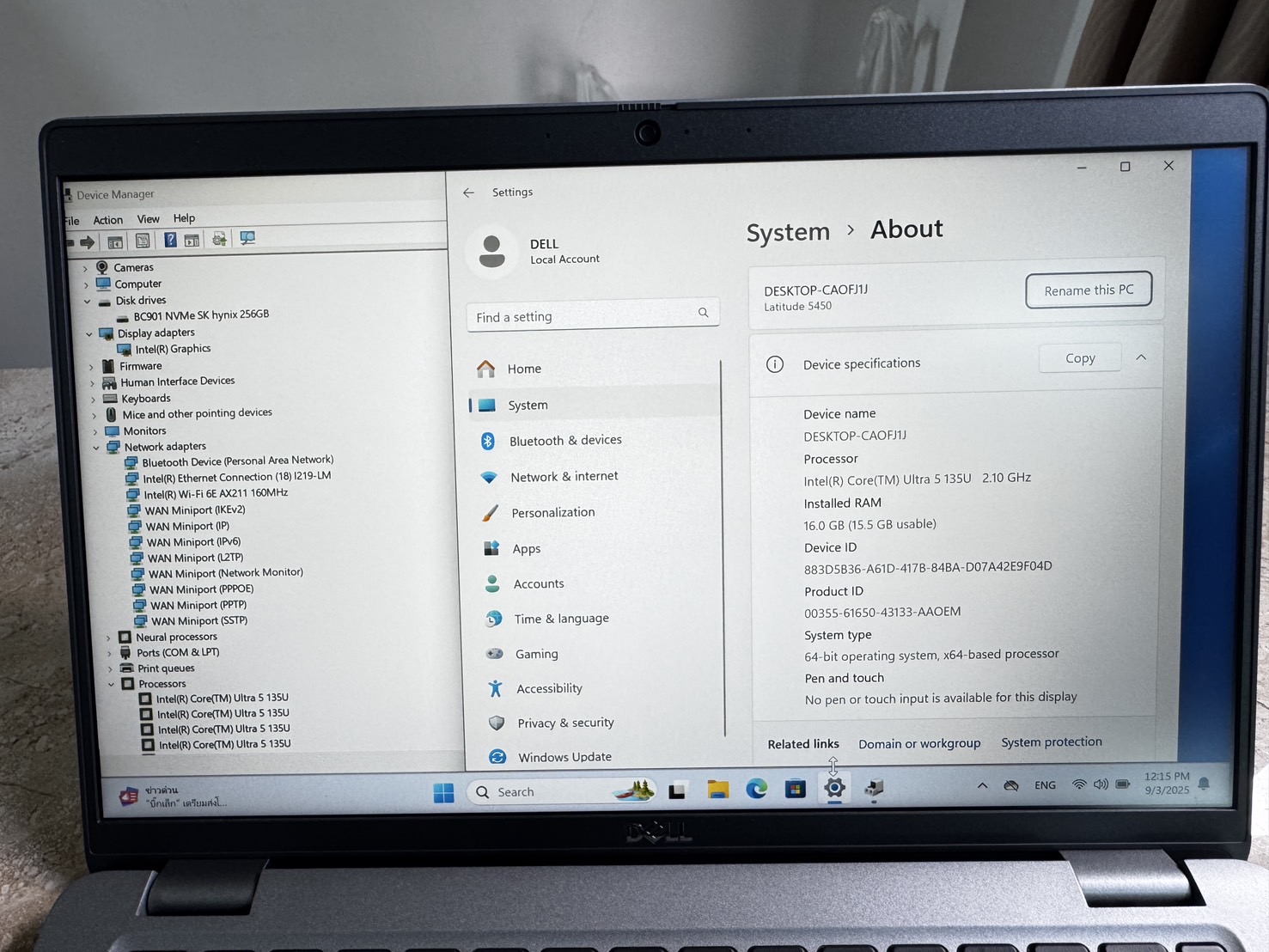Click Device Manager icon on taskbar

(x=875, y=787)
